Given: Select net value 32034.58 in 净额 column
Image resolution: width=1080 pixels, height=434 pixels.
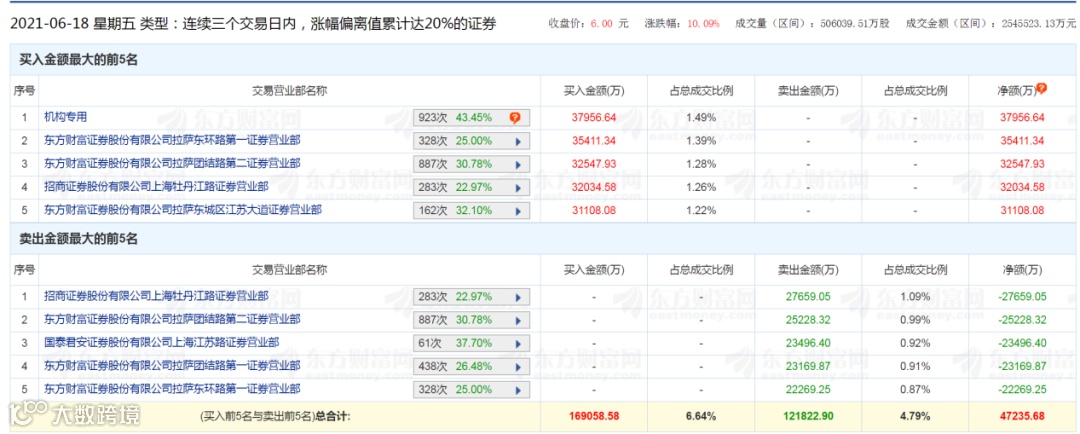Looking at the screenshot, I should coord(1022,187).
